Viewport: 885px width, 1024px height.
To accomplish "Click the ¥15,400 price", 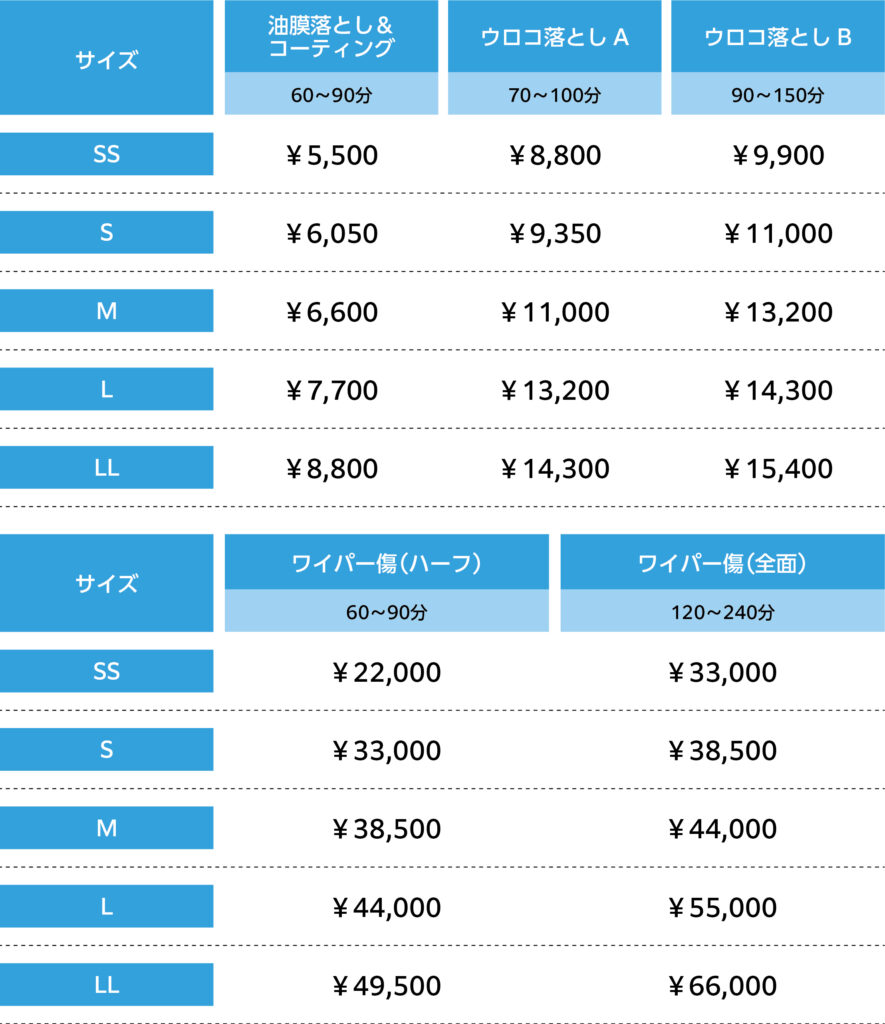I will click(777, 468).
